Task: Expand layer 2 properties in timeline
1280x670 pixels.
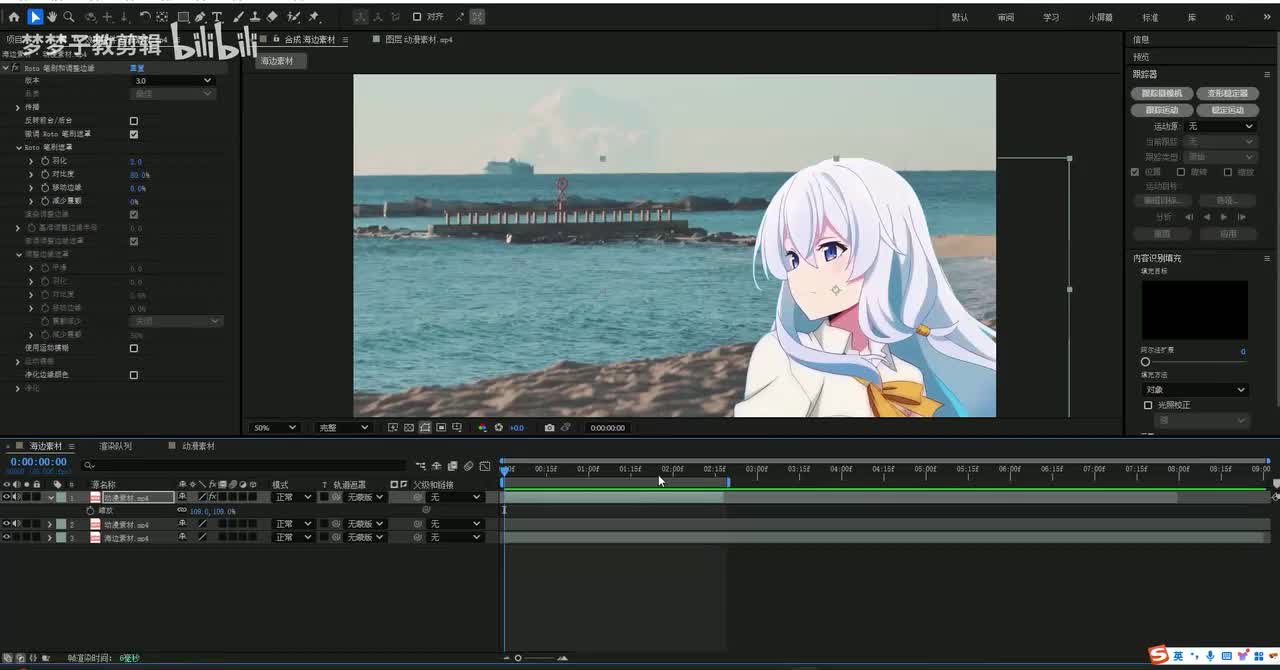Action: point(50,524)
